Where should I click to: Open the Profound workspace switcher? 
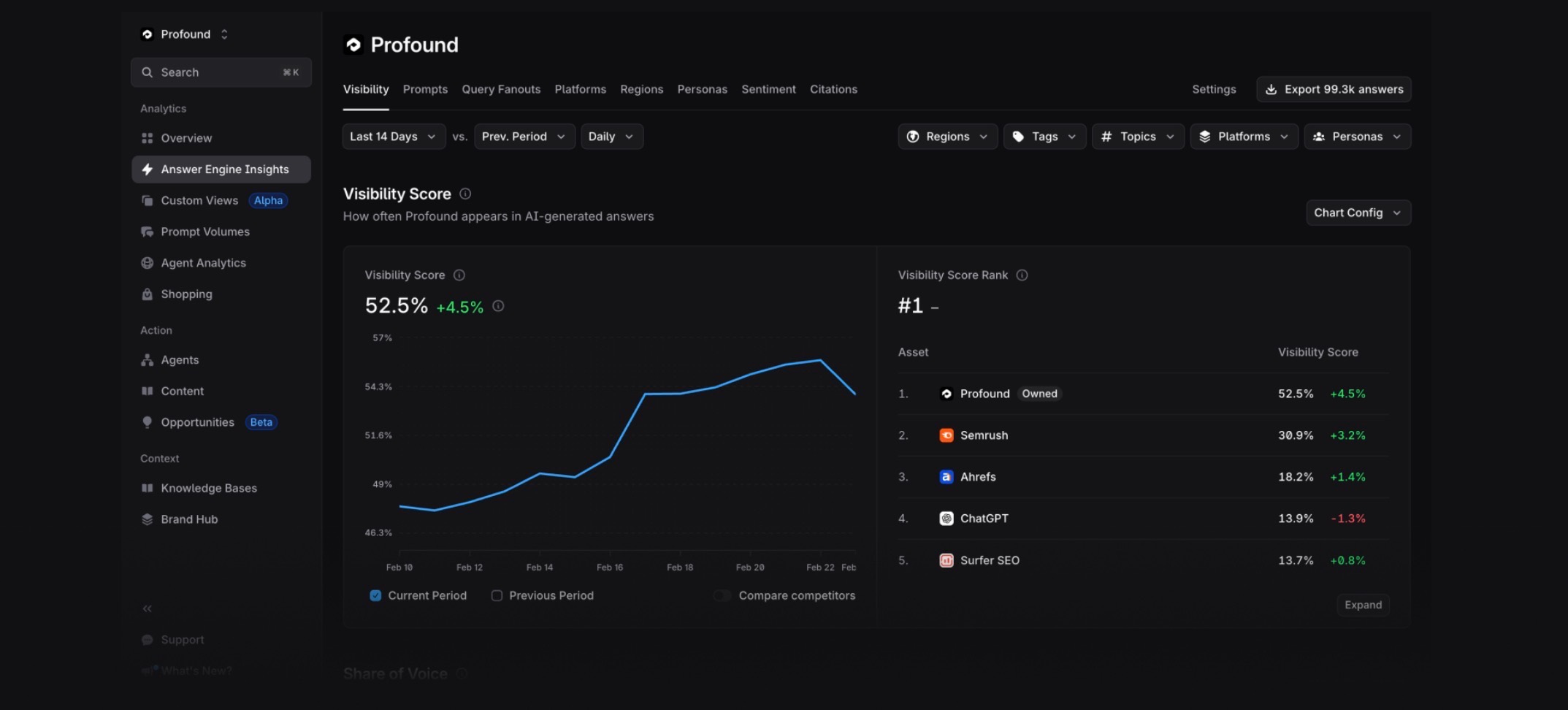[x=184, y=34]
